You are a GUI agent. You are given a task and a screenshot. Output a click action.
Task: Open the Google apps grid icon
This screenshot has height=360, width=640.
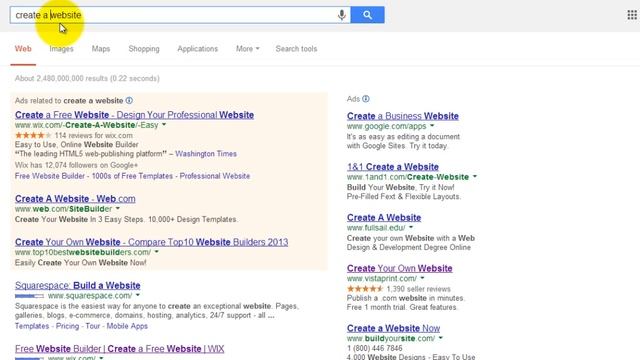pyautogui.click(x=632, y=15)
